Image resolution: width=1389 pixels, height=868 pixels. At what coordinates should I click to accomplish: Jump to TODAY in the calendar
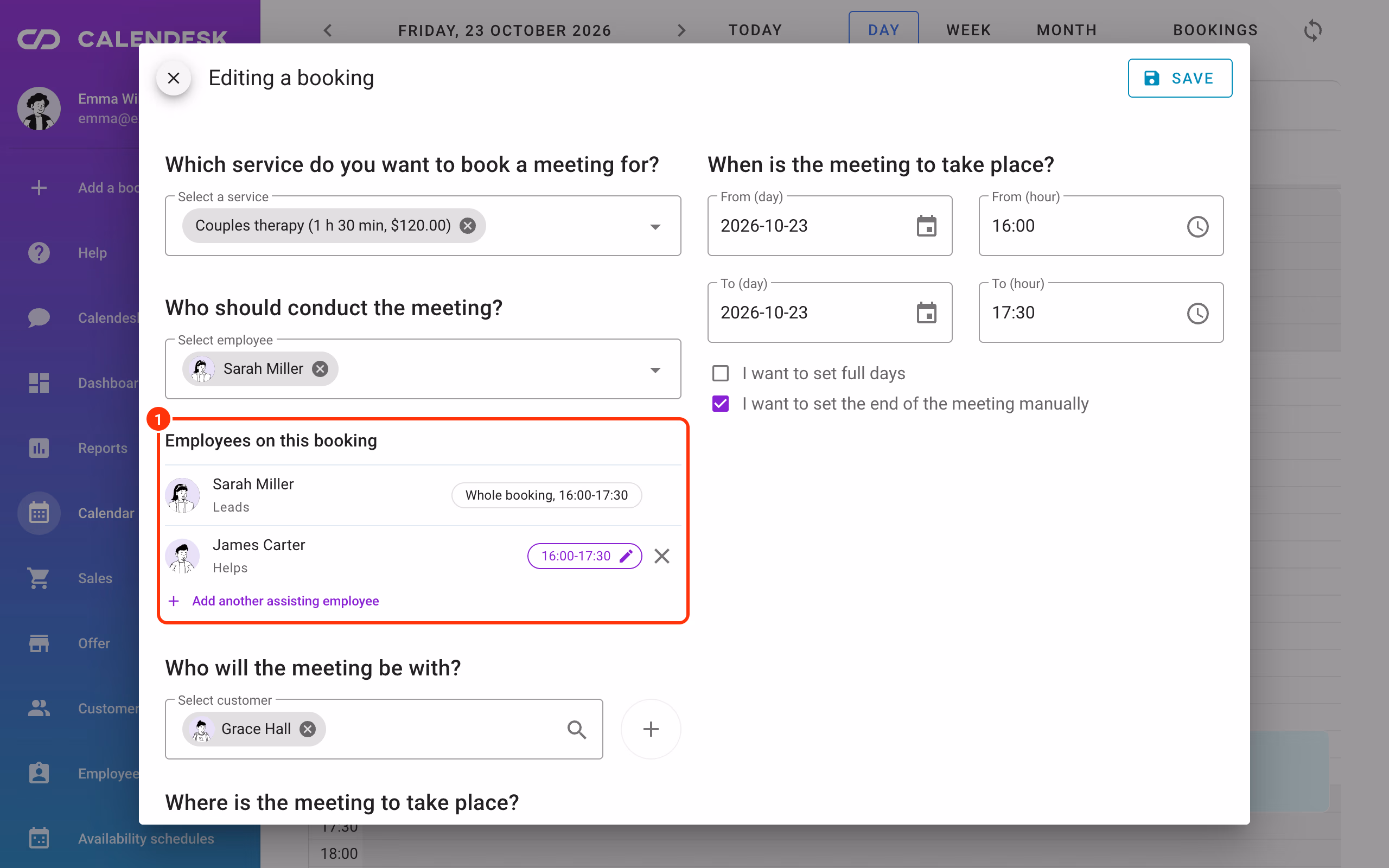(x=755, y=30)
